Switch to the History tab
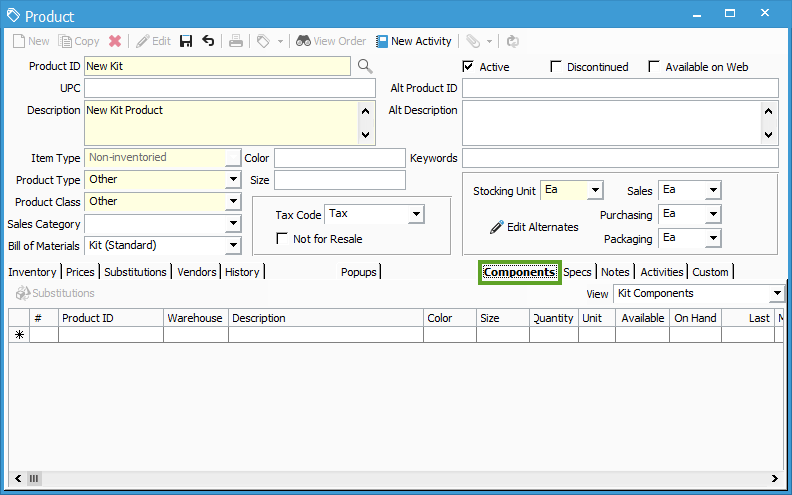Viewport: 792px width, 495px height. 242,272
